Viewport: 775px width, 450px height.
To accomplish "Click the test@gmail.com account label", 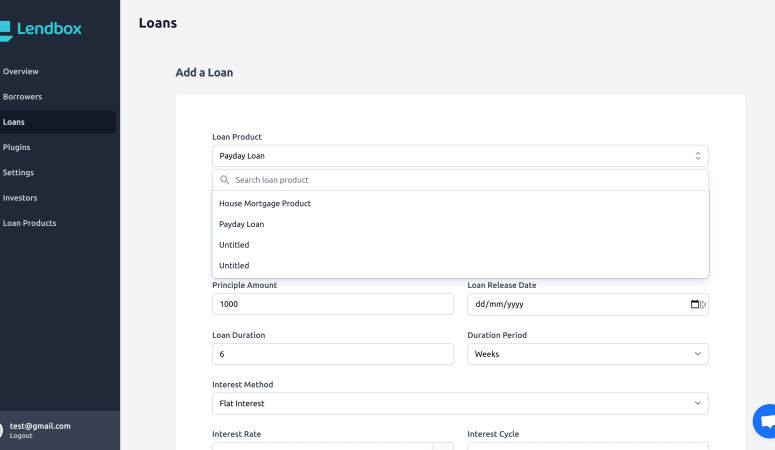I will (40, 426).
